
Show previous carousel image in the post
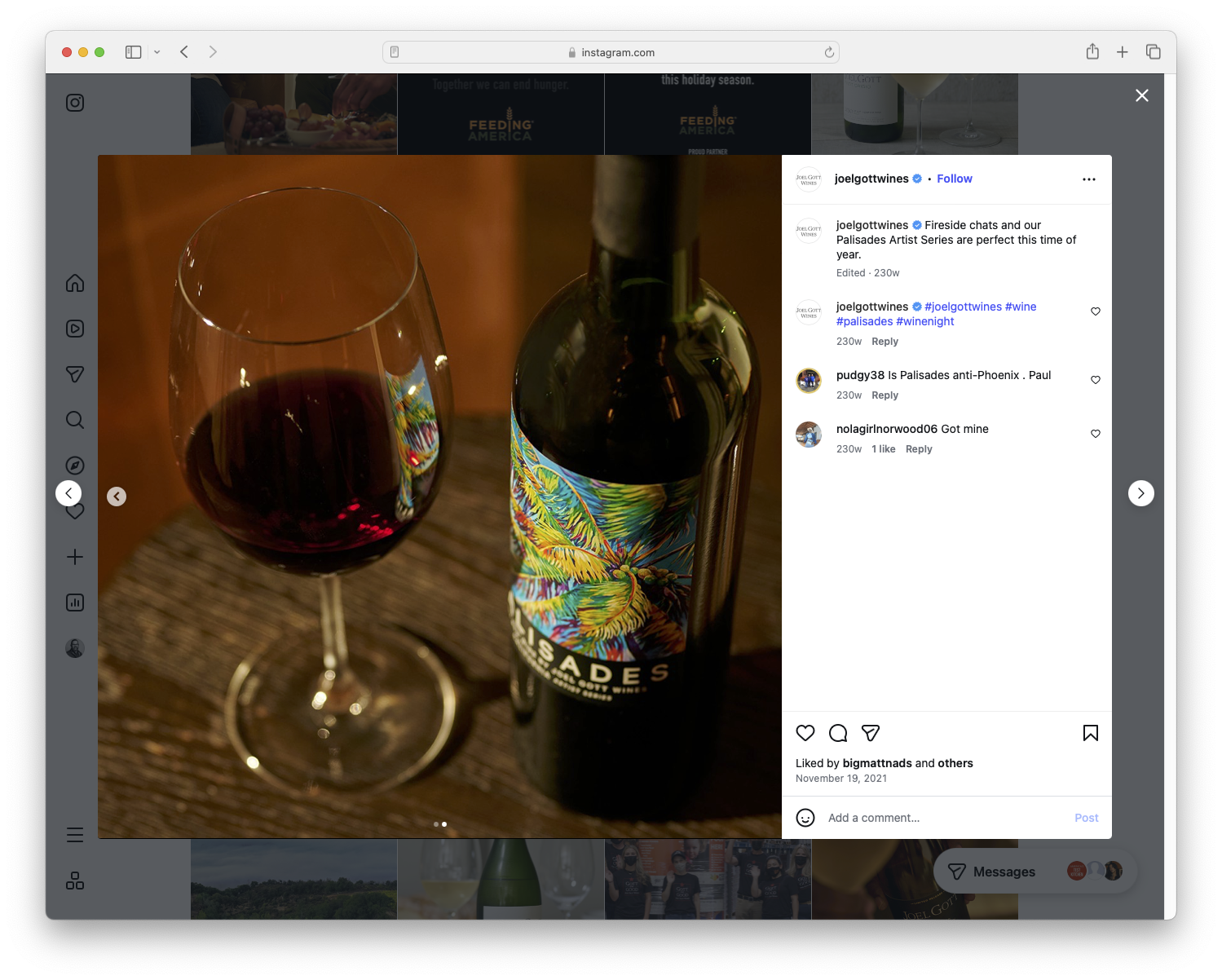click(x=117, y=497)
